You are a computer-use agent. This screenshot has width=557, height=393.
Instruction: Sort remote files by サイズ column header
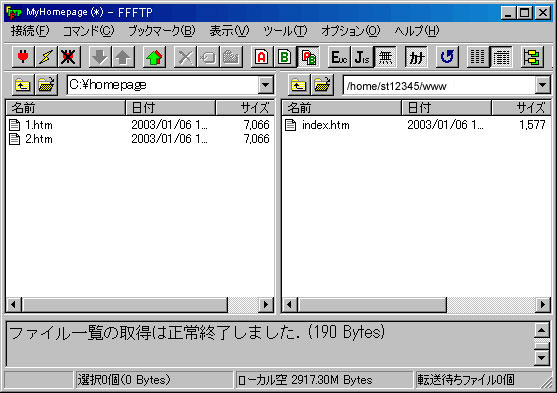[521, 108]
